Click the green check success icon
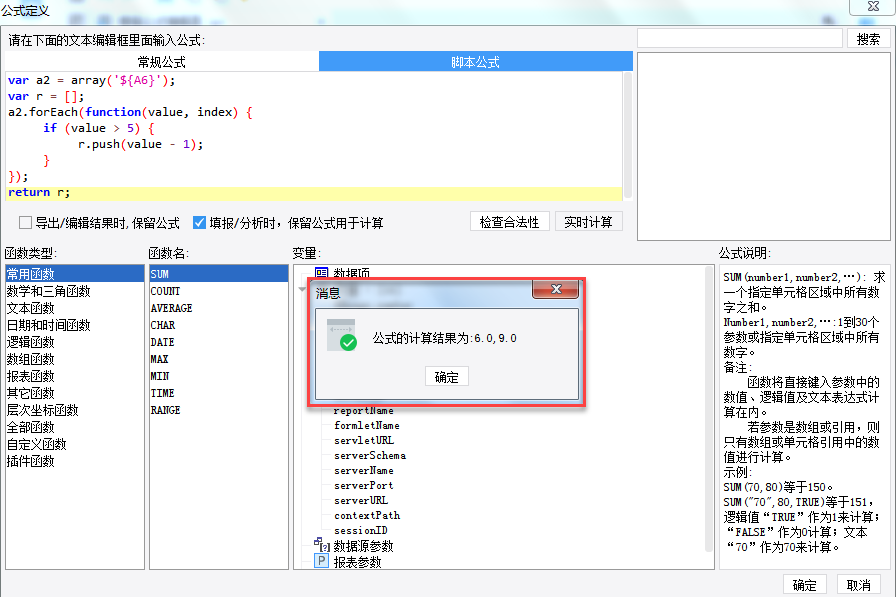Image resolution: width=896 pixels, height=597 pixels. click(x=348, y=342)
